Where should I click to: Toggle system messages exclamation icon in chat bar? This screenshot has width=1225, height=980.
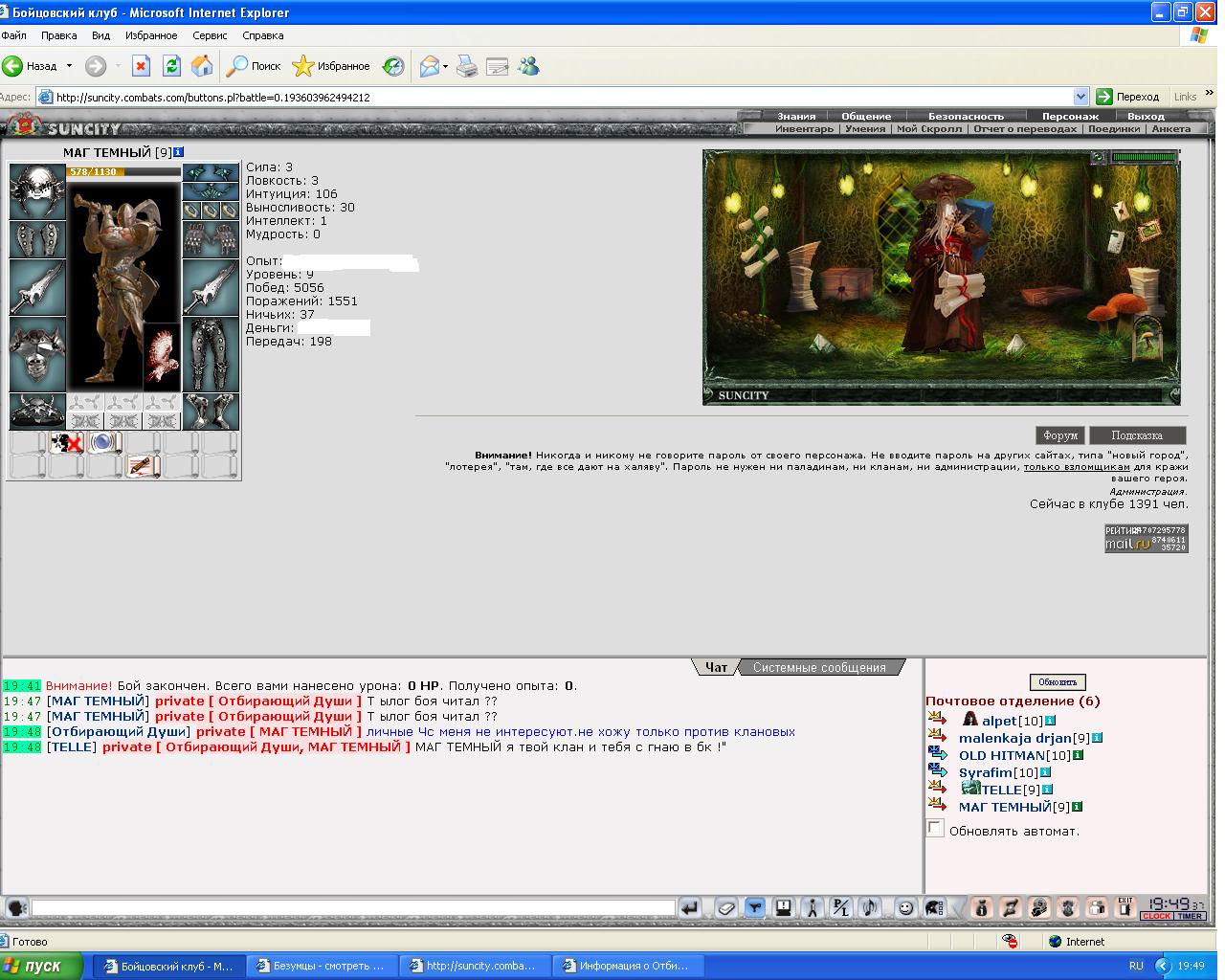point(784,907)
